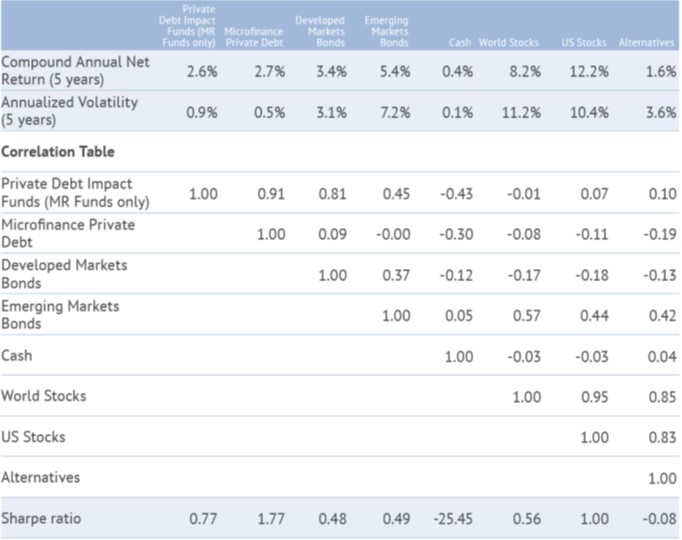Click the Compound Annual Net Return row label
Screen dimensions: 682x540
61,71
